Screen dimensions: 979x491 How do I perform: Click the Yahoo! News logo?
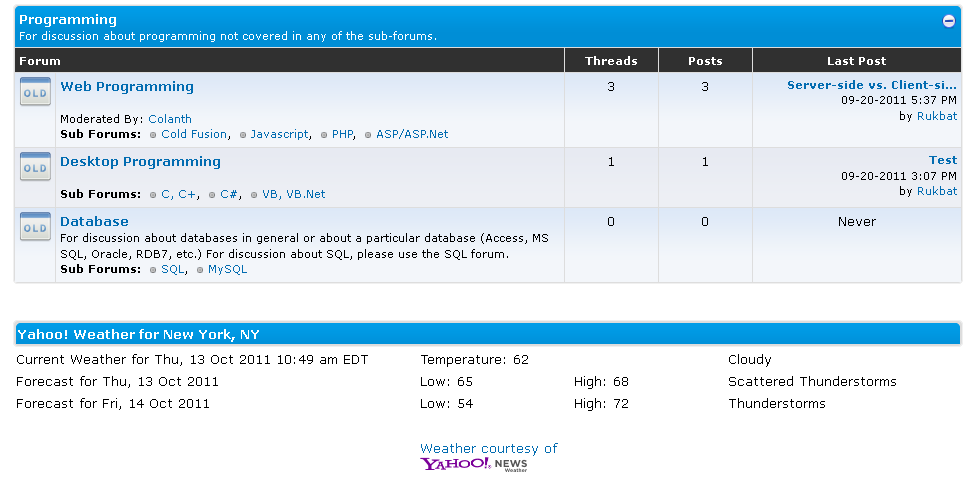[x=474, y=464]
